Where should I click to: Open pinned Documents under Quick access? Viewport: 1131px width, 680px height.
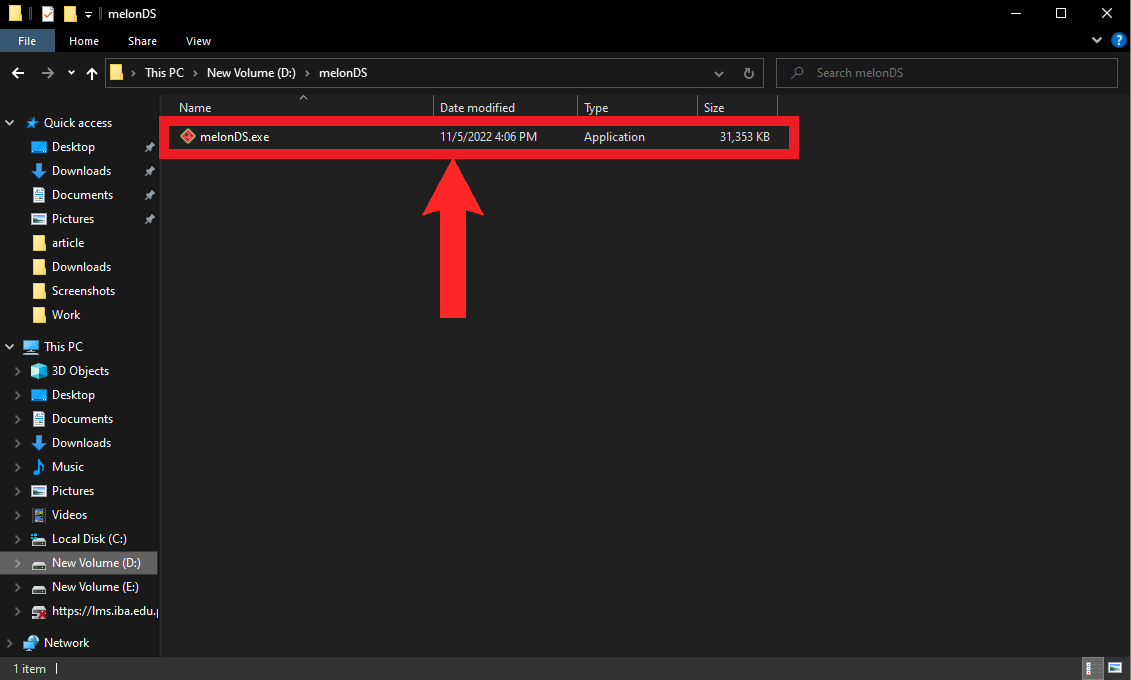pos(82,195)
